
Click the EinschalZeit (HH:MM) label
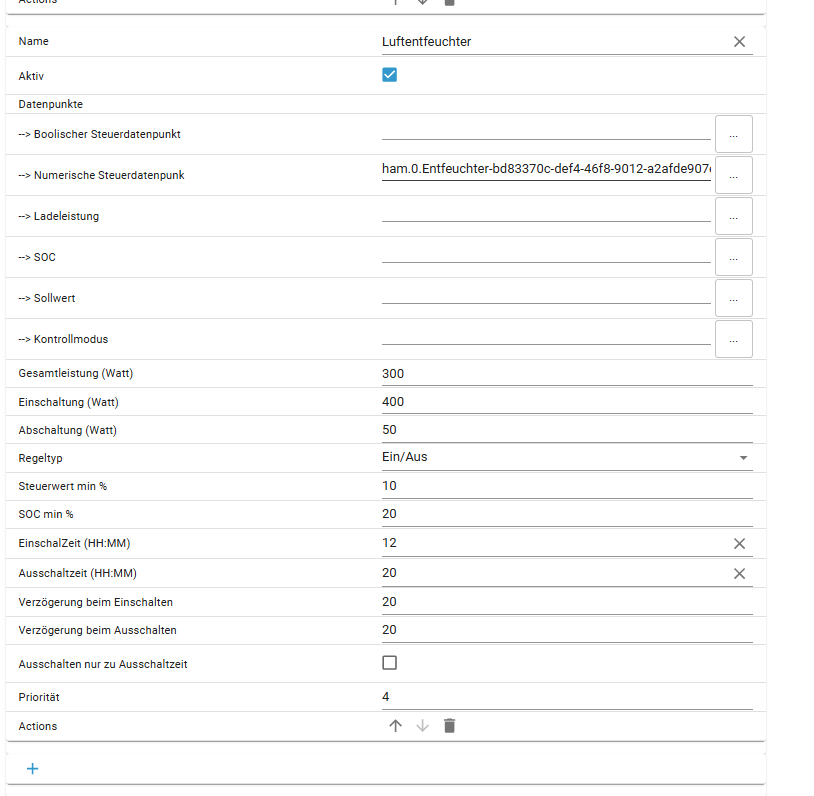pyautogui.click(x=74, y=543)
